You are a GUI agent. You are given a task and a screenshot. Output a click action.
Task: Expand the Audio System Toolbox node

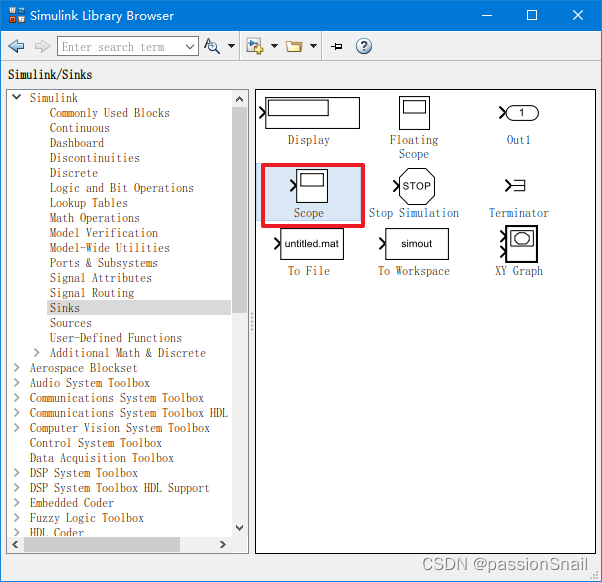(x=17, y=383)
